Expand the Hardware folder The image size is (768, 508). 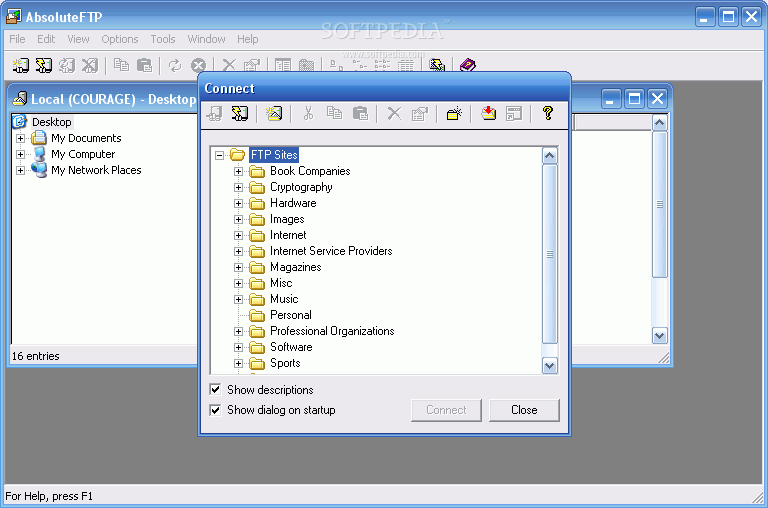click(x=239, y=203)
